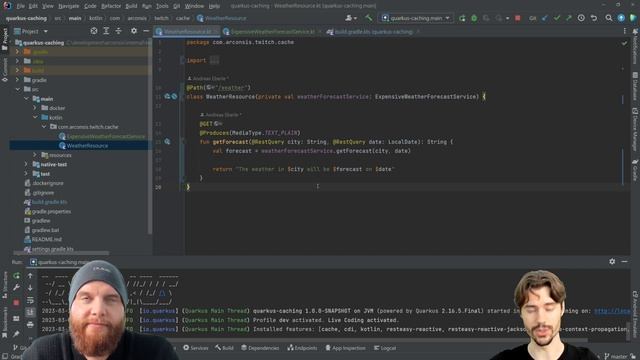Open the quarkus-caching.main run configuration dropdown
Screen dimensions: 640x360
[416, 18]
